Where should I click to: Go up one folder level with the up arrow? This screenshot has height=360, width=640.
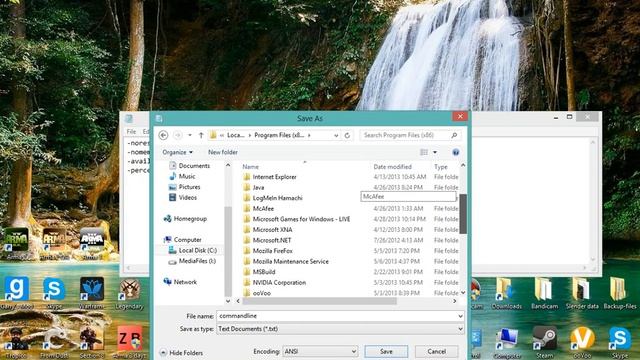201,135
